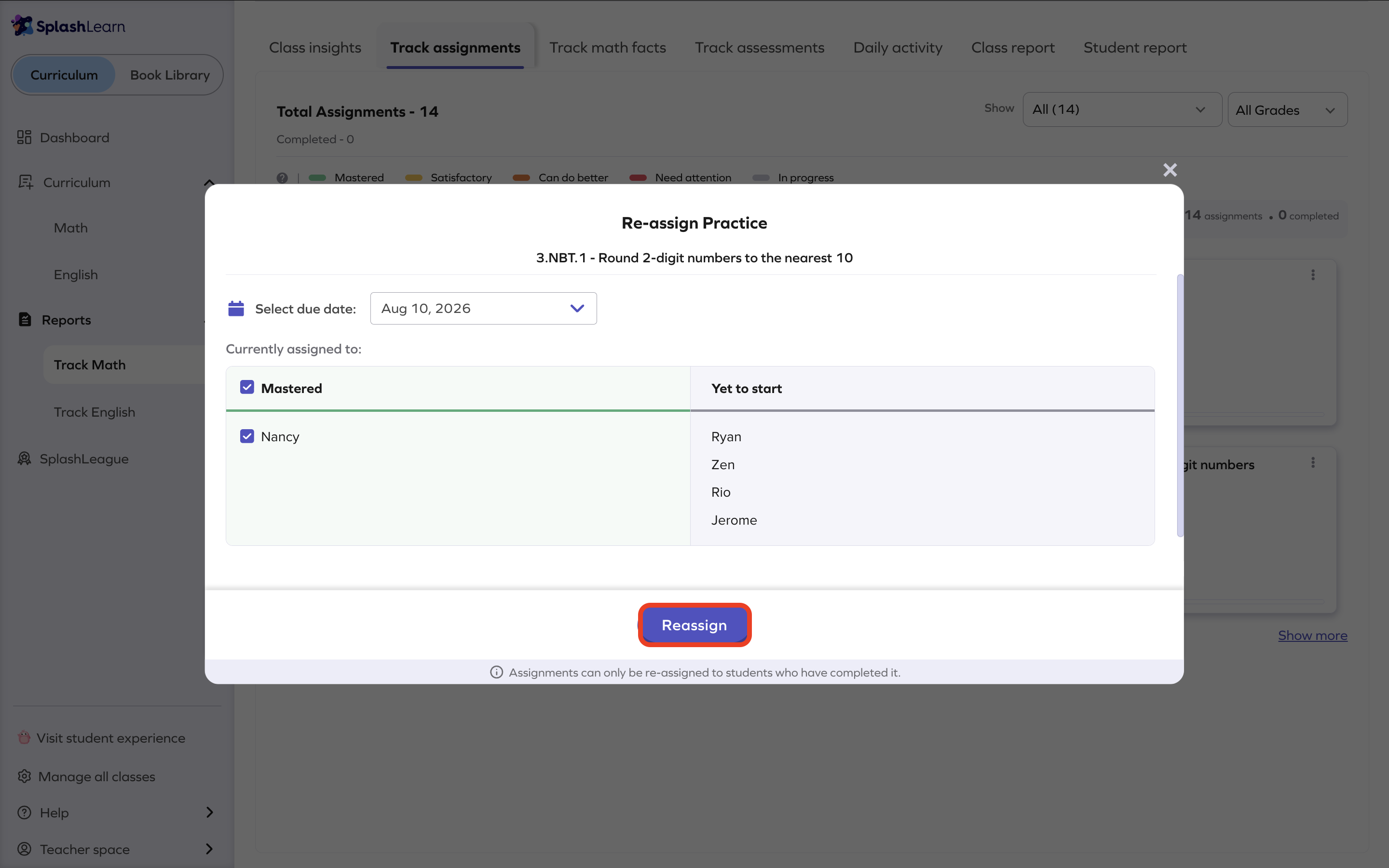Open the first assignment card options menu
Viewport: 1389px width, 868px height.
tap(1313, 274)
